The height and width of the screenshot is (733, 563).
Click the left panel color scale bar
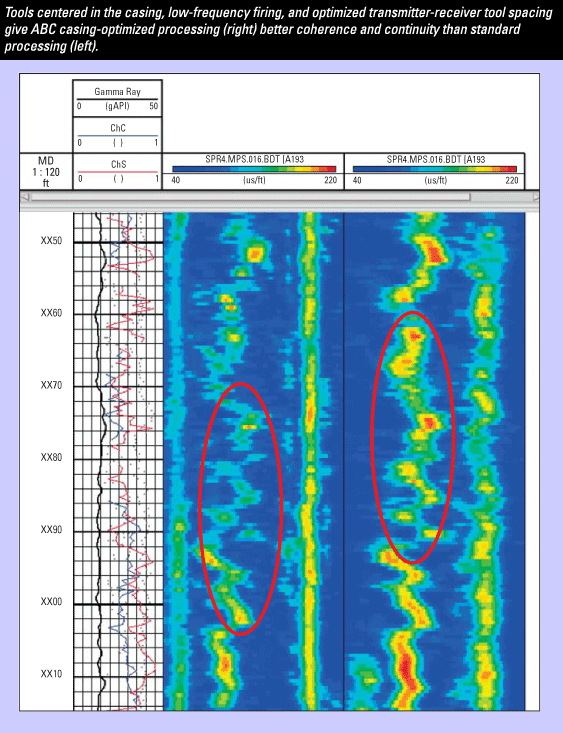point(254,169)
